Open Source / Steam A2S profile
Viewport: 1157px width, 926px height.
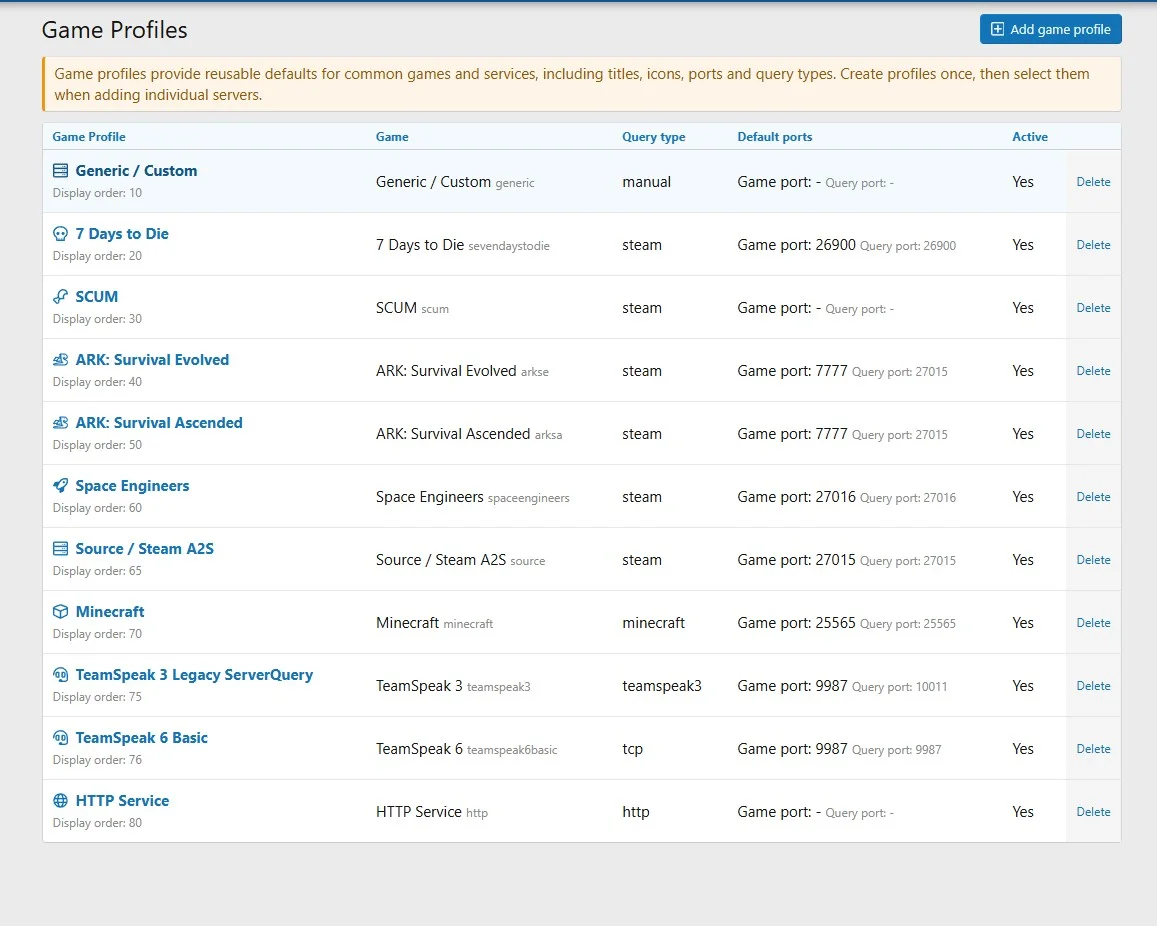click(145, 549)
